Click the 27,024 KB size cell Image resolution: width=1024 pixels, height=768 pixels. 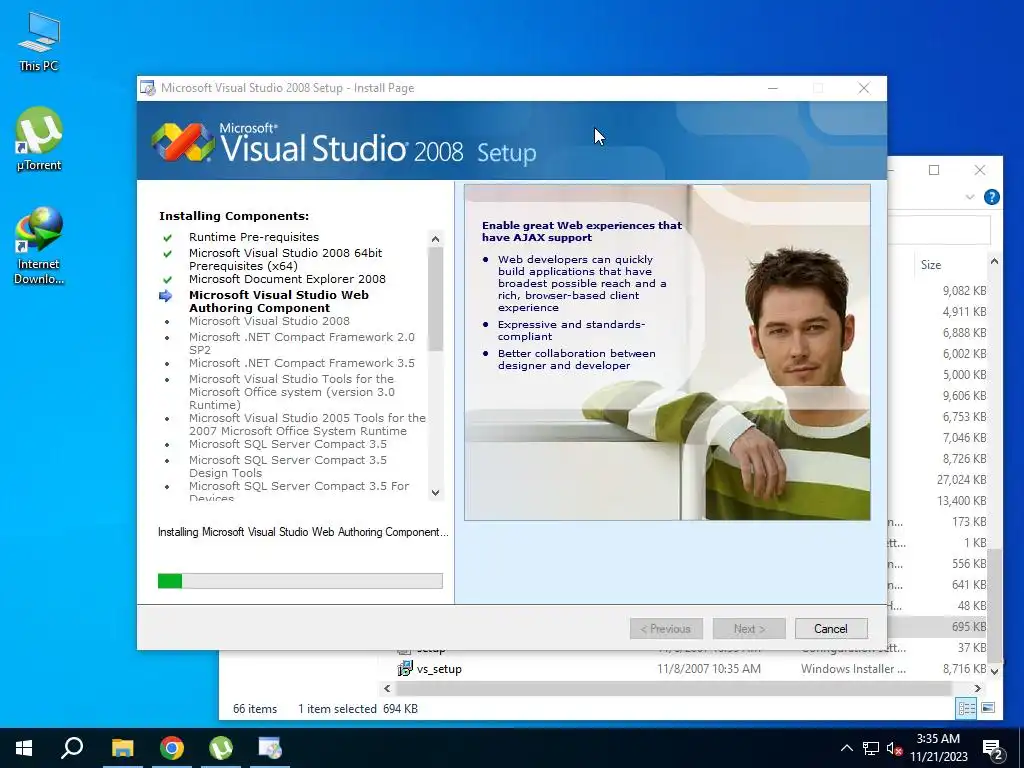coord(961,479)
